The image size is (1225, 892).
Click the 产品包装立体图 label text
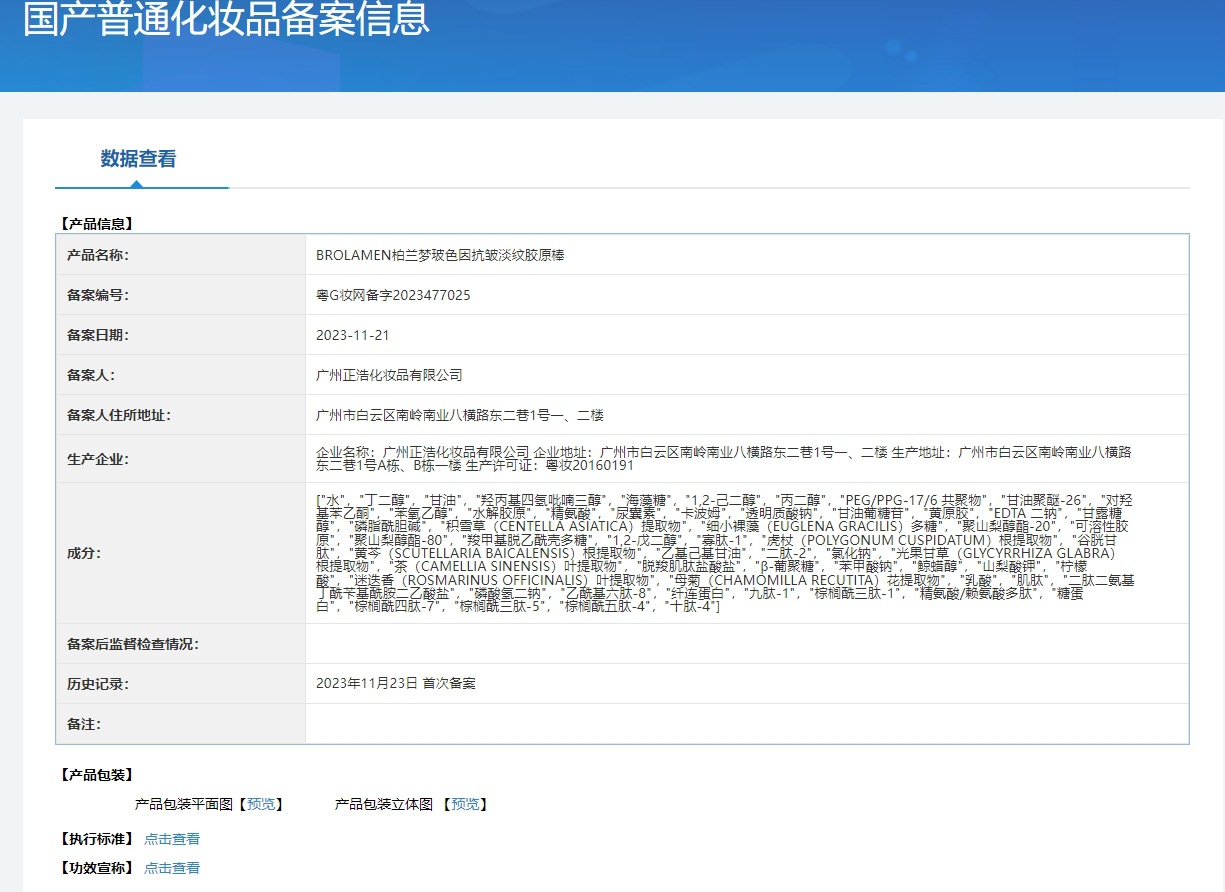pyautogui.click(x=384, y=804)
